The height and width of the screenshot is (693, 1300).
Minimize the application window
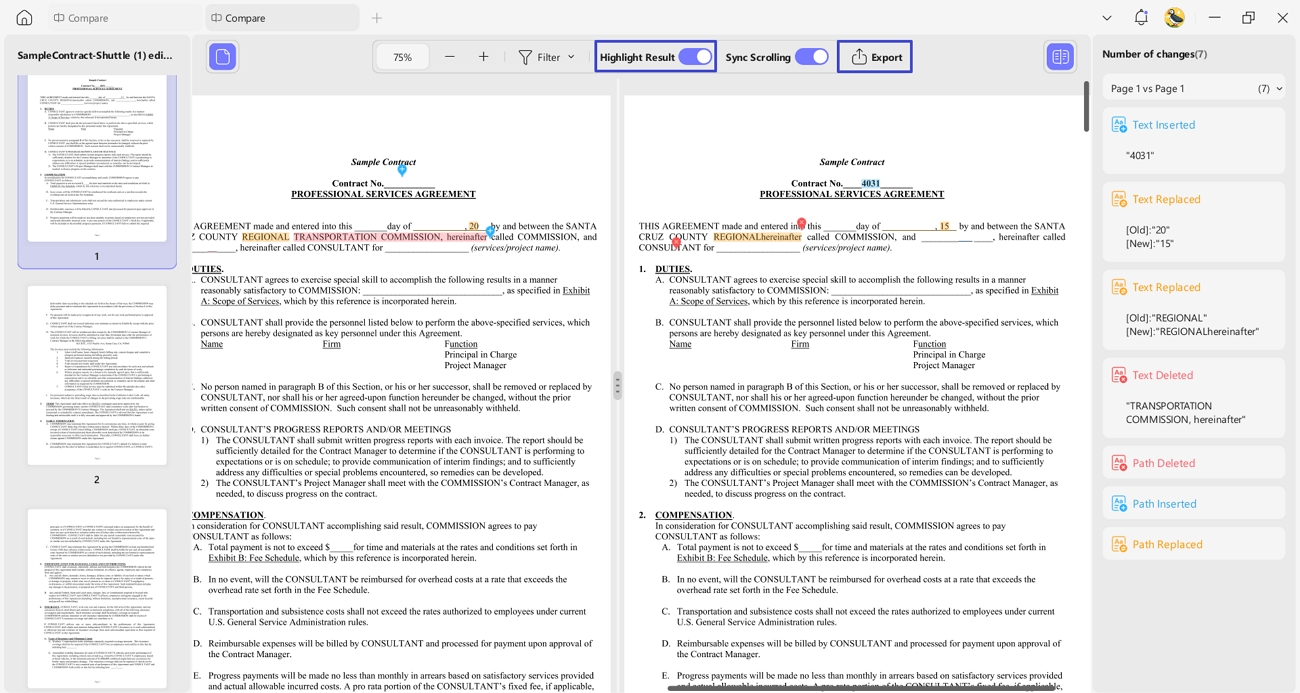click(1214, 18)
